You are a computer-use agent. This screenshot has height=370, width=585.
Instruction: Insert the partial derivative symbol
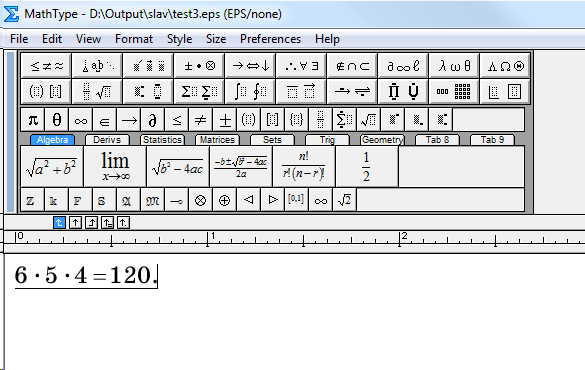coord(153,120)
